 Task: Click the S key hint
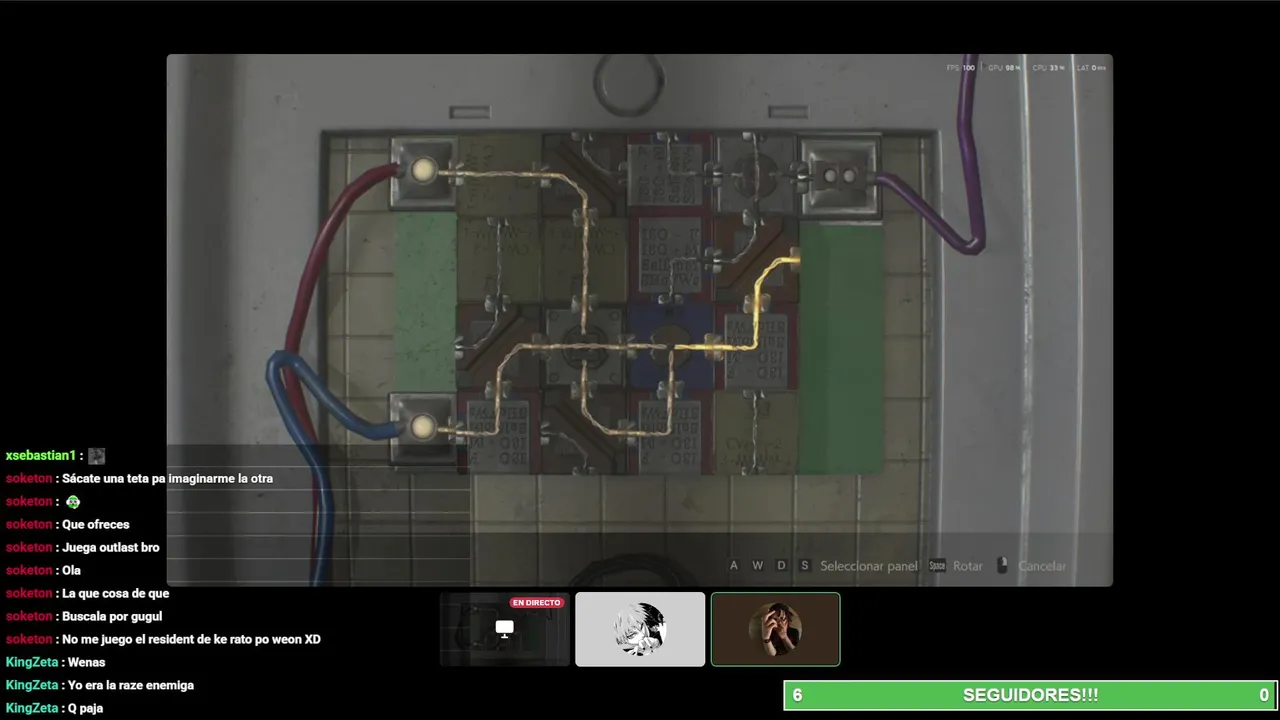[x=804, y=566]
